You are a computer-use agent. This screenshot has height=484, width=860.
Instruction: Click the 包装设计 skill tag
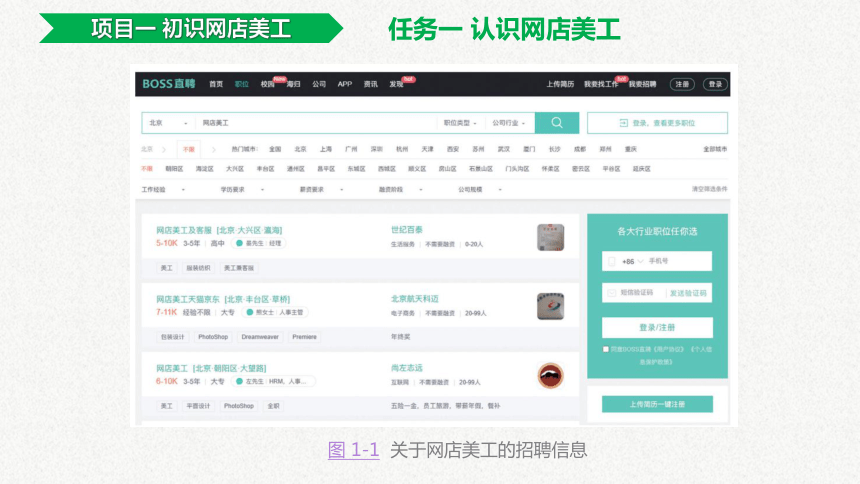coord(173,337)
